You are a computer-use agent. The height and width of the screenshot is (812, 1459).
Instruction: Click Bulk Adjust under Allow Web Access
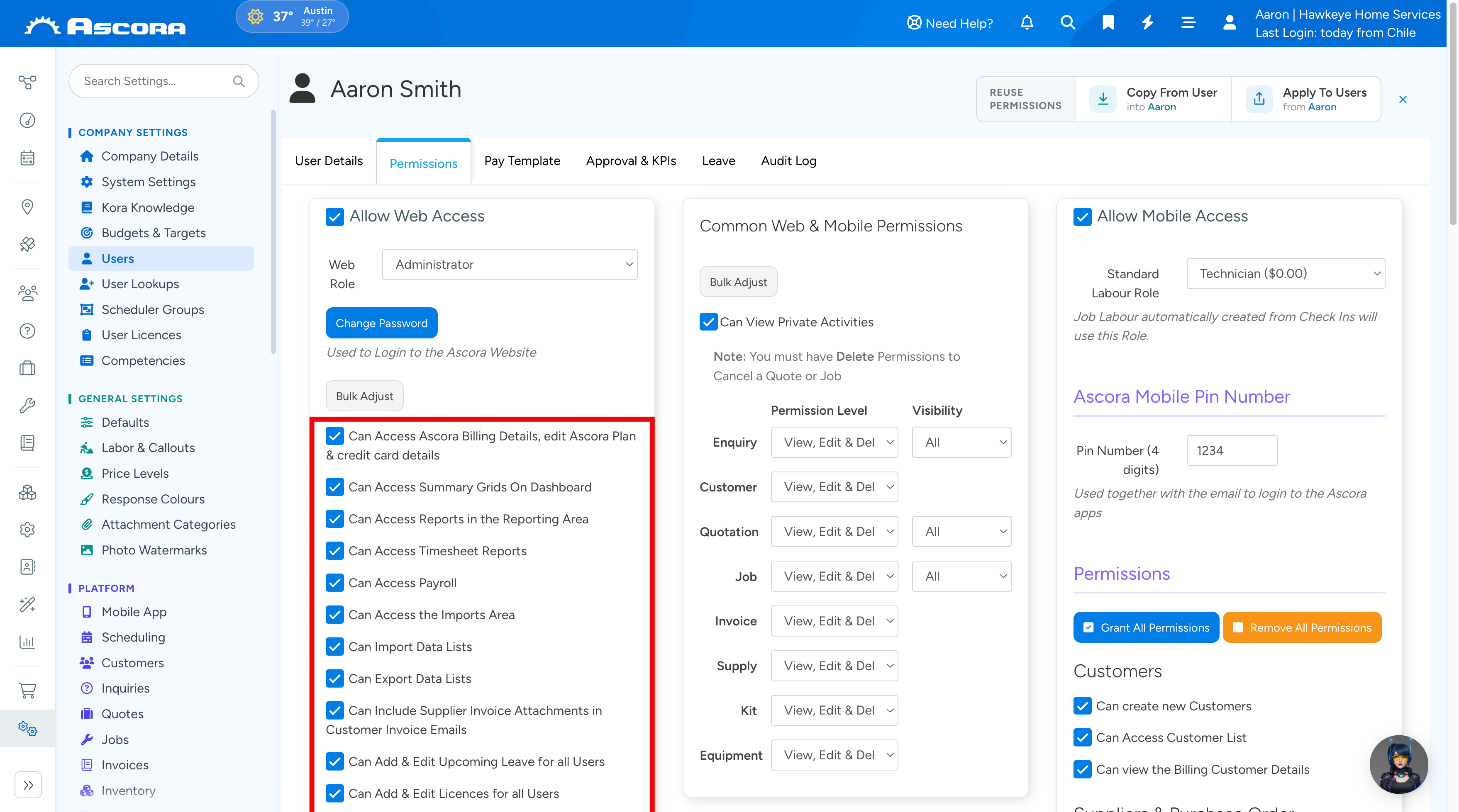click(364, 396)
